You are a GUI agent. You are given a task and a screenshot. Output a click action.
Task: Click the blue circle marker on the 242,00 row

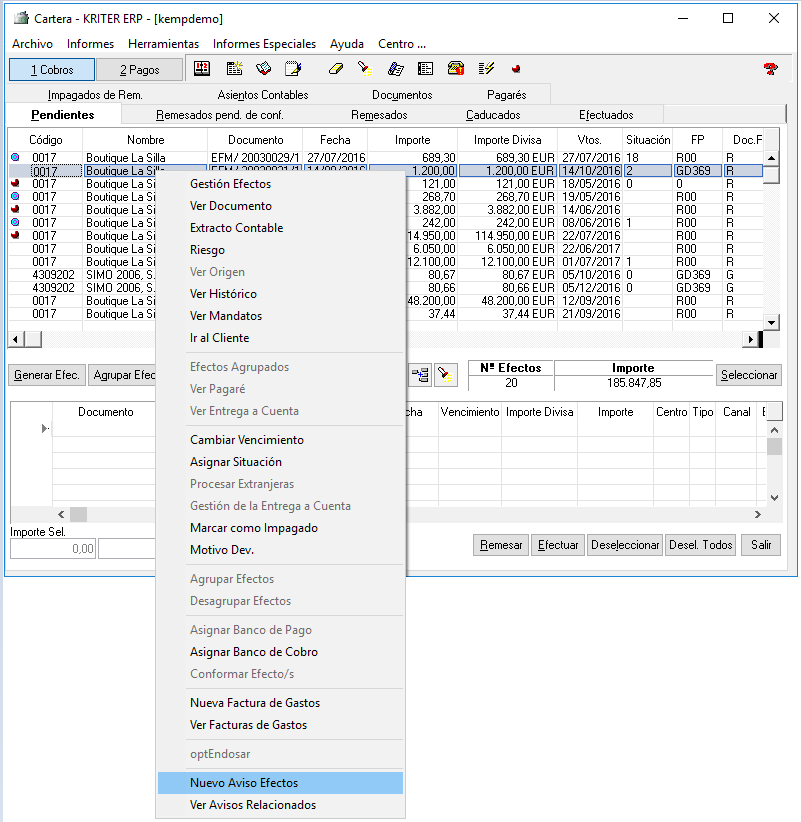[x=15, y=222]
